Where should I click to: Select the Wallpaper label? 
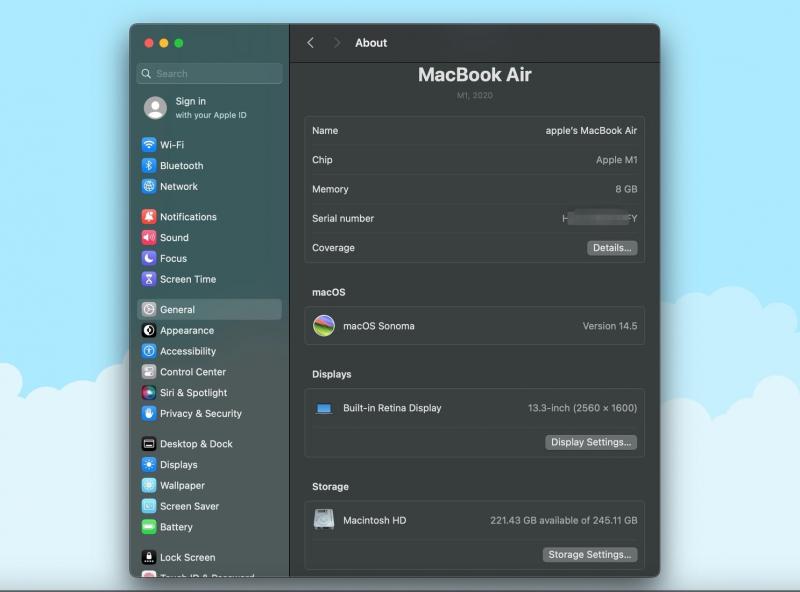point(182,485)
